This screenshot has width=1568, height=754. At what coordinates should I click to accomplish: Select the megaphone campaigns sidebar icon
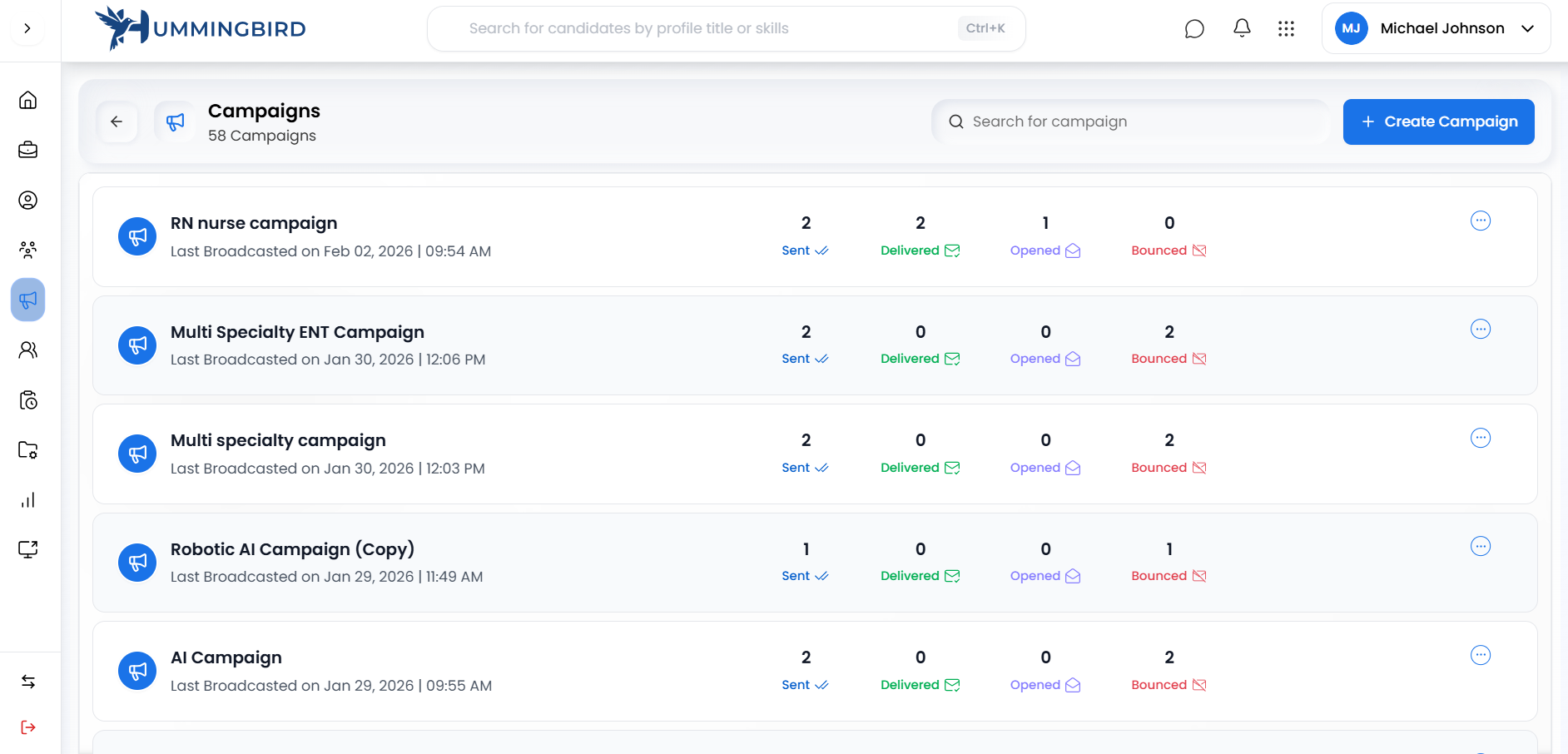pyautogui.click(x=27, y=300)
